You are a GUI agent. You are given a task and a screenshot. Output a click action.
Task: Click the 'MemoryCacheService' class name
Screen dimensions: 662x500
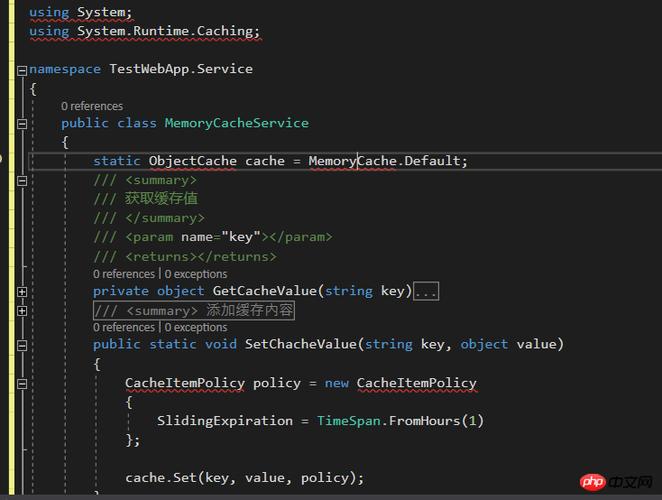(237, 123)
